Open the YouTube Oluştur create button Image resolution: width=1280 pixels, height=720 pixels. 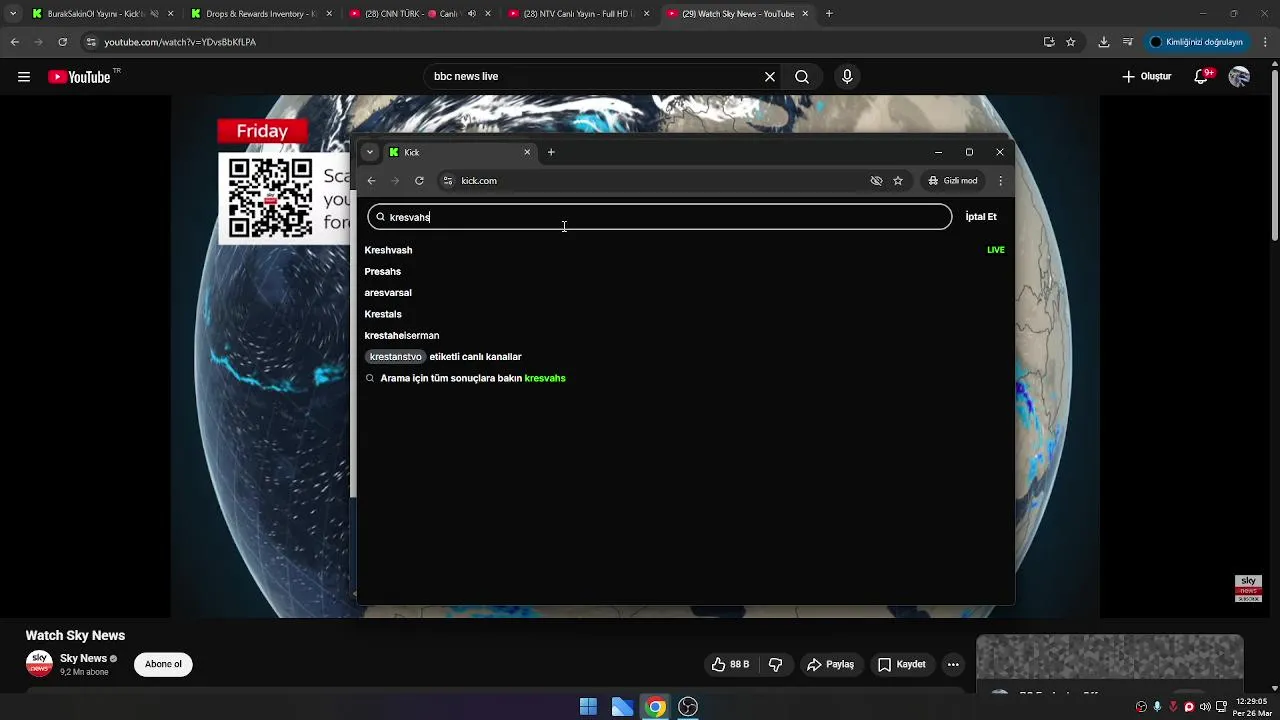coord(1146,77)
